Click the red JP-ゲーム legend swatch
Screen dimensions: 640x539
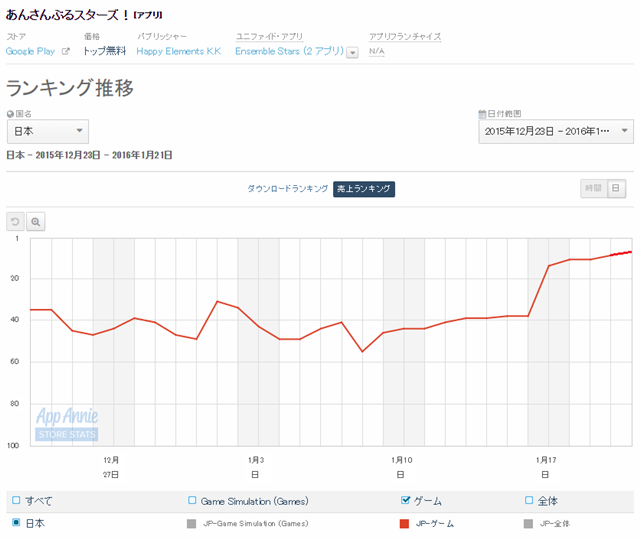coord(405,523)
